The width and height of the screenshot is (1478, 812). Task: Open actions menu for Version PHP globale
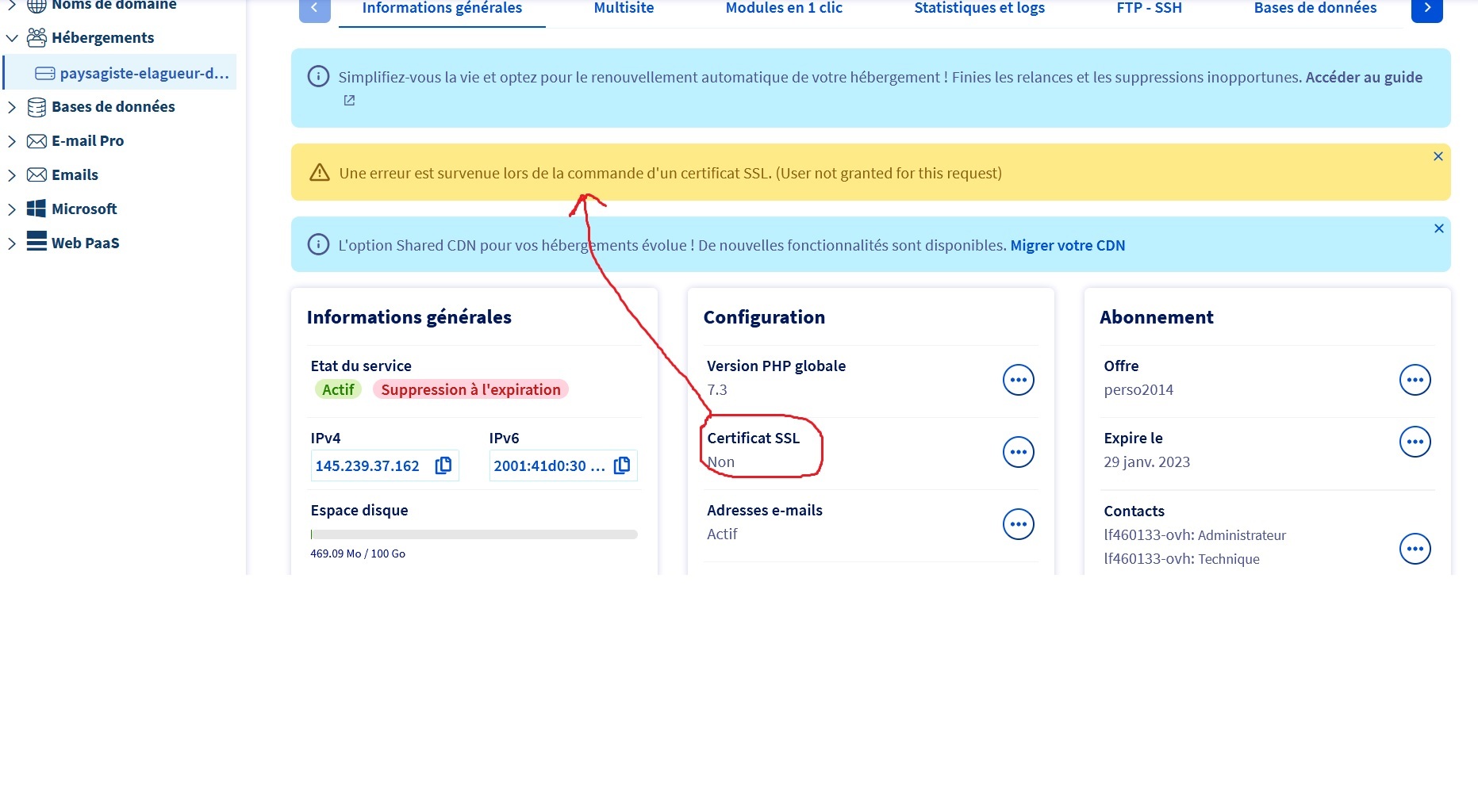coord(1018,380)
